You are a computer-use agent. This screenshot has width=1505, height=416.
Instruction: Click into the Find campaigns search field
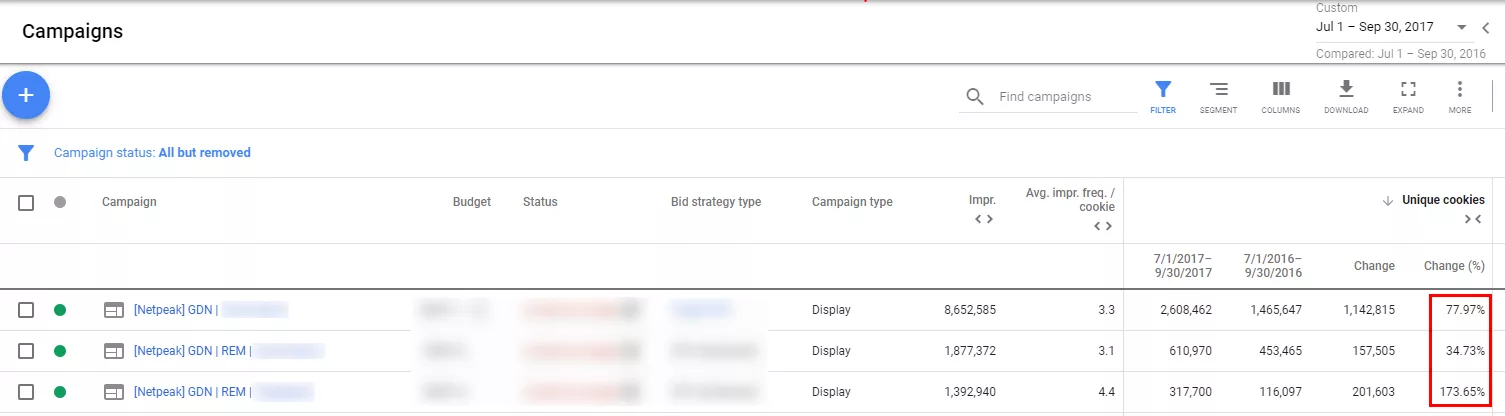tap(1061, 97)
